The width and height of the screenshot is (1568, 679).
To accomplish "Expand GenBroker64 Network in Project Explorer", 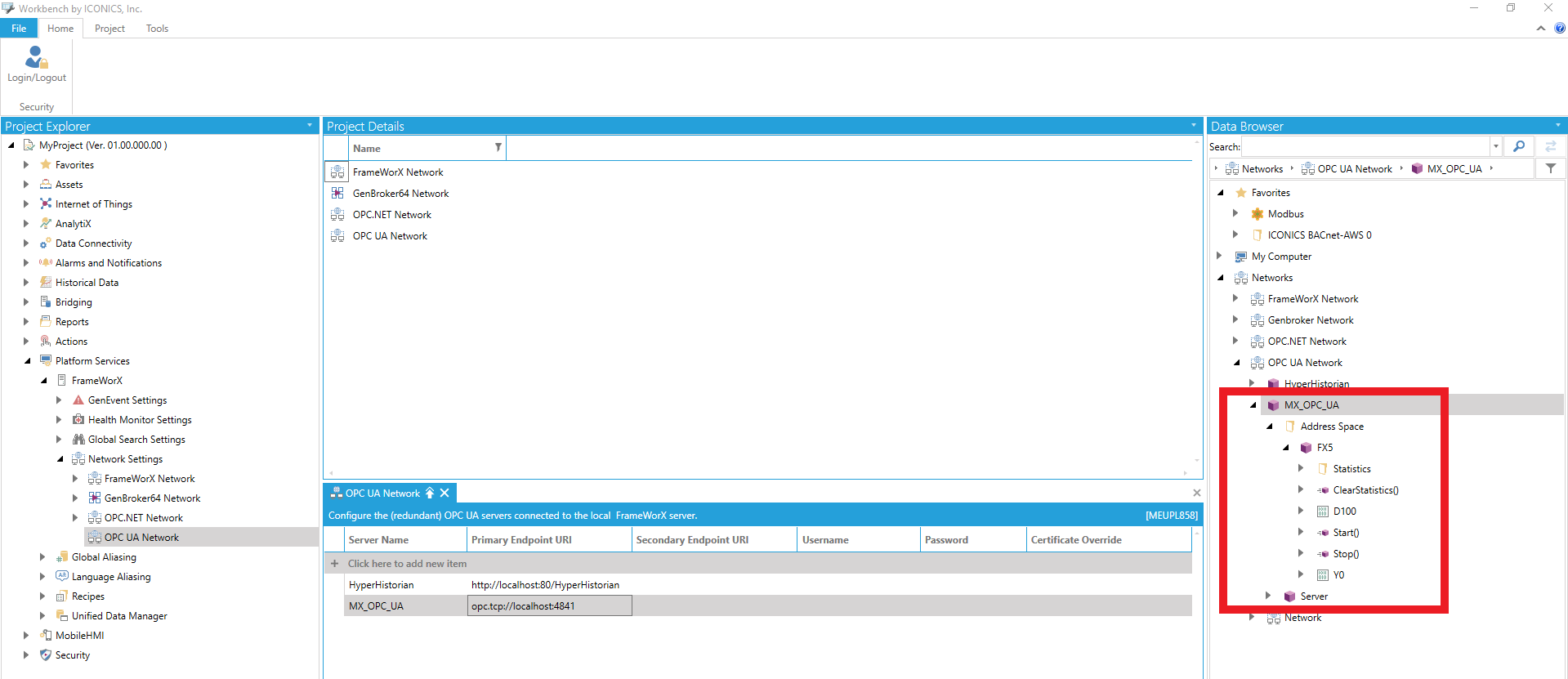I will pyautogui.click(x=75, y=498).
